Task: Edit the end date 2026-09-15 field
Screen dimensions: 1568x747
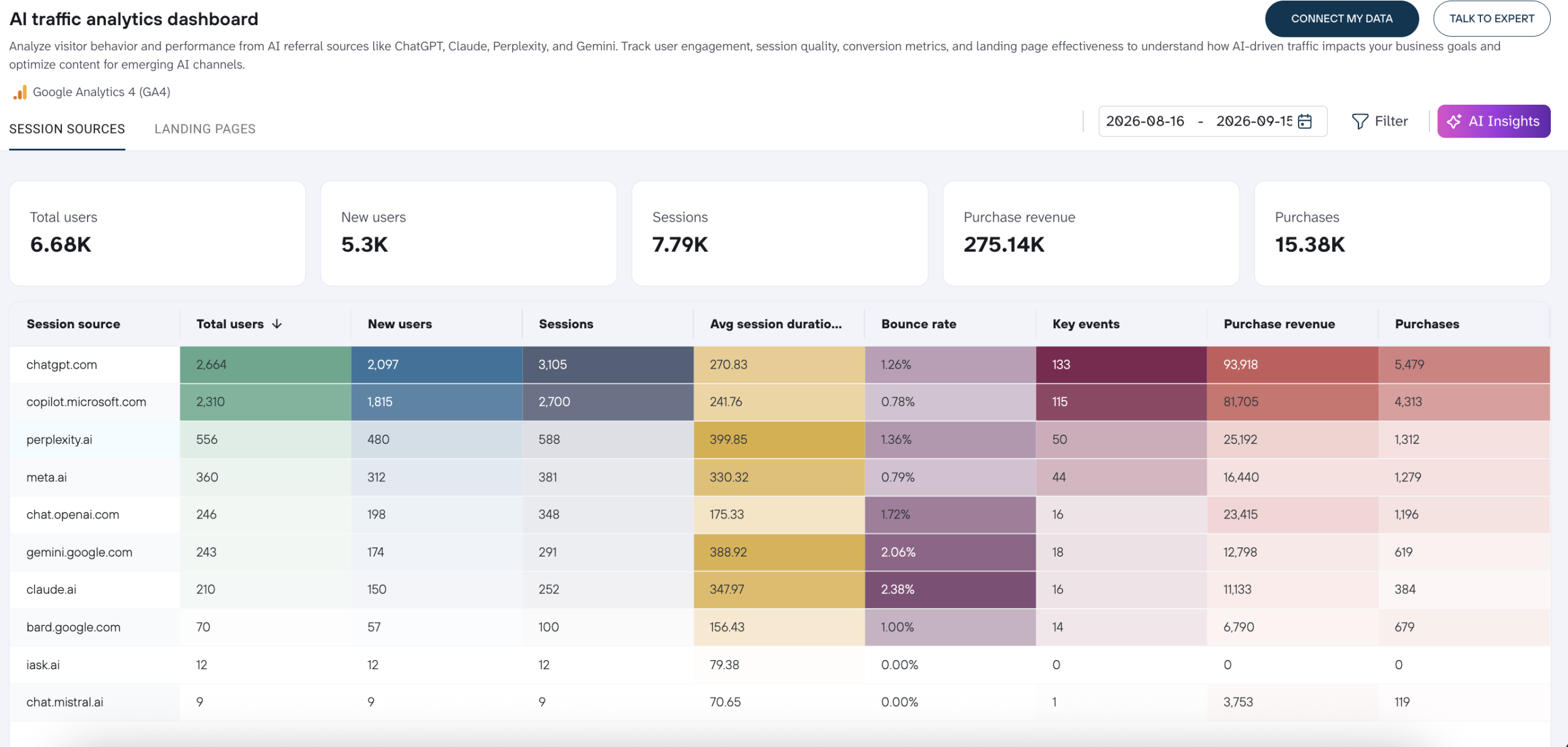Action: [1254, 121]
